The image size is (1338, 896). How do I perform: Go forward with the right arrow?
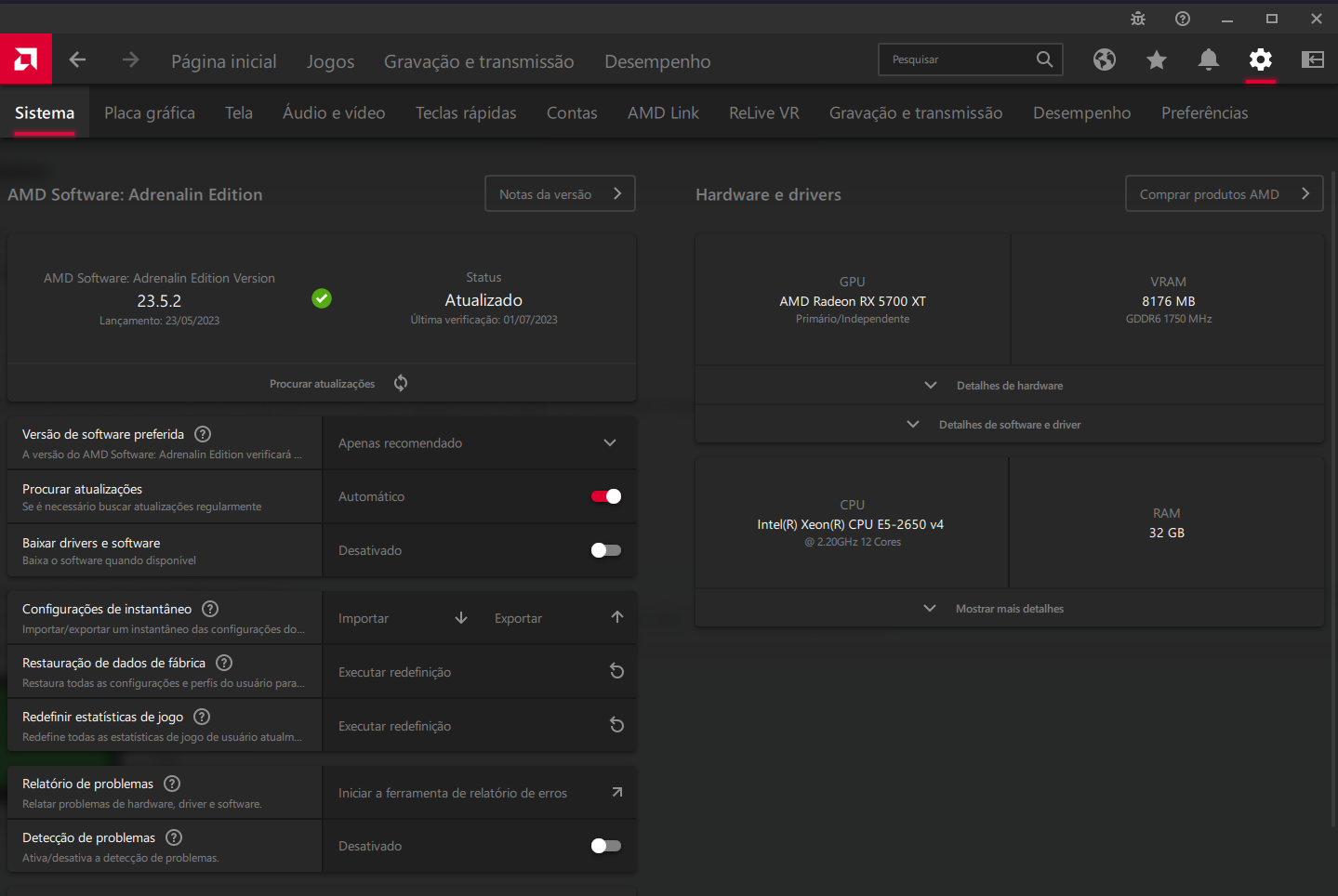coord(130,59)
